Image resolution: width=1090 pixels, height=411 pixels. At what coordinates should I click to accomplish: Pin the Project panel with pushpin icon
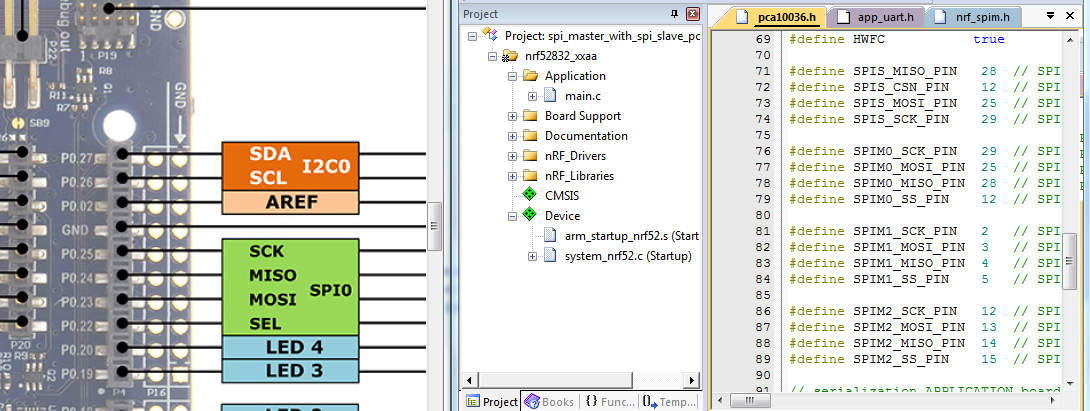(x=674, y=14)
